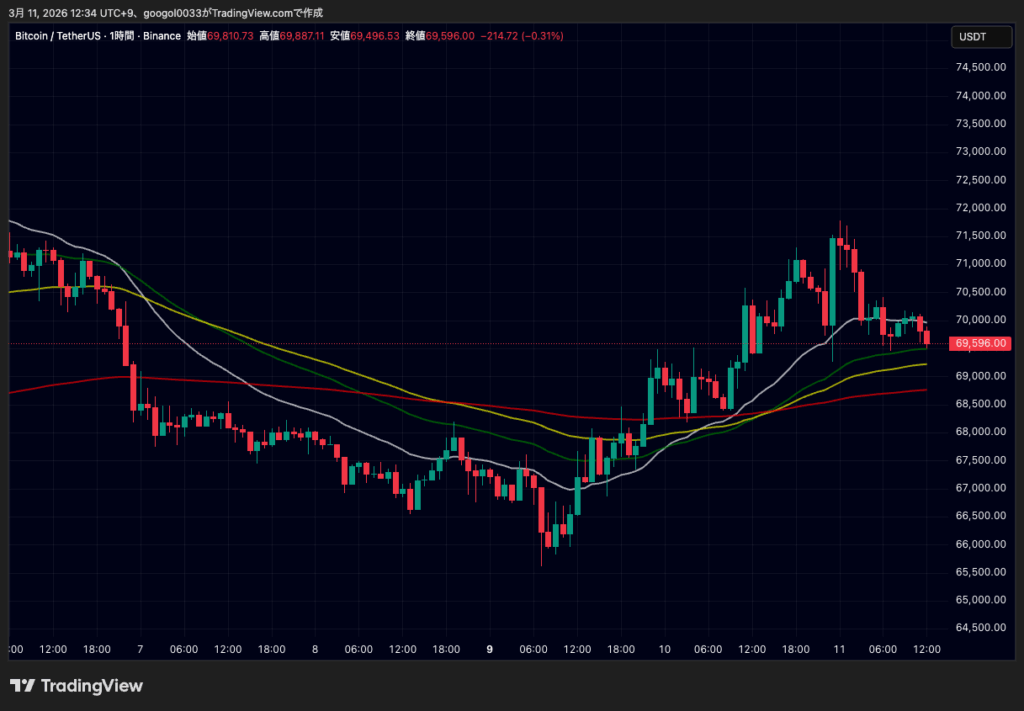Click the red 69,596.00 current price label
1024x711 pixels.
980,343
